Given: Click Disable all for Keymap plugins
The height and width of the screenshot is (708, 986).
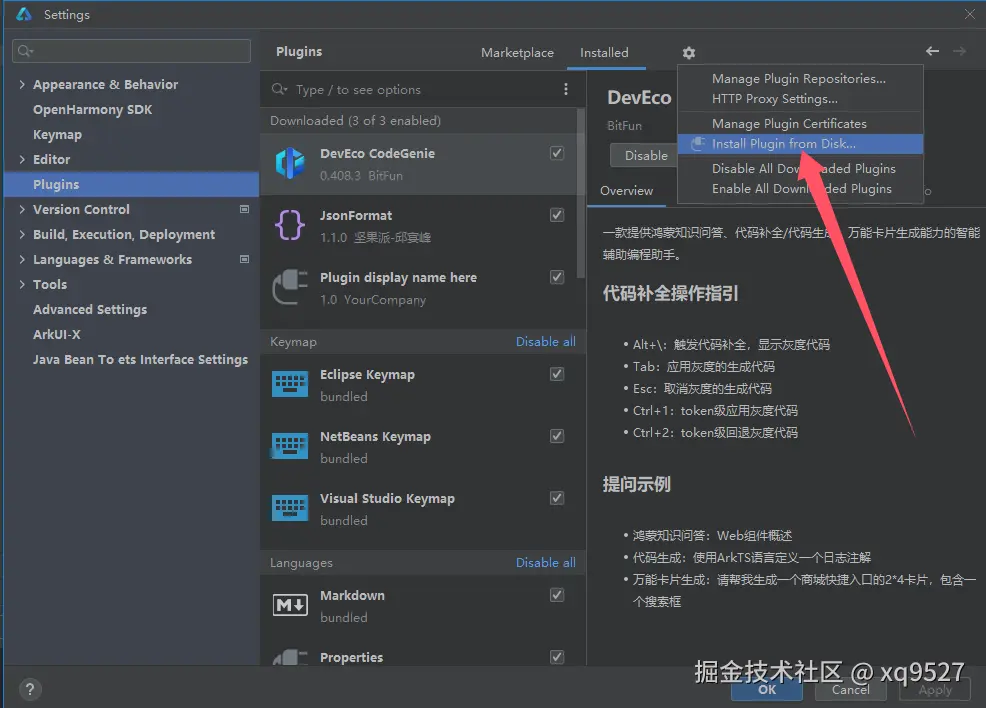Looking at the screenshot, I should click(x=545, y=341).
